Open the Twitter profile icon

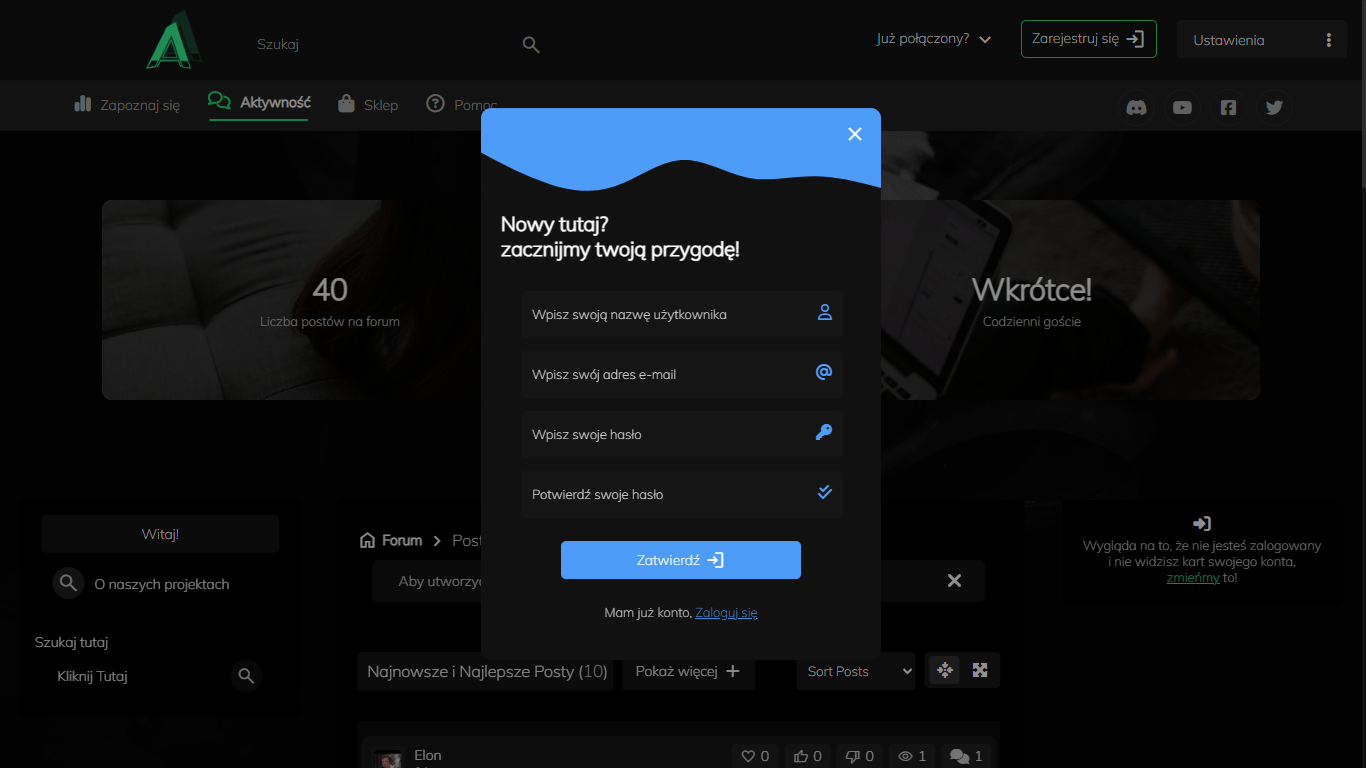pos(1274,108)
